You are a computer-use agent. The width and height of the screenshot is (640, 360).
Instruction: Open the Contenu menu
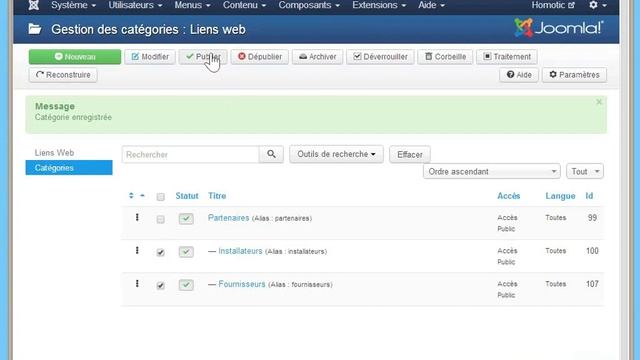coord(244,5)
